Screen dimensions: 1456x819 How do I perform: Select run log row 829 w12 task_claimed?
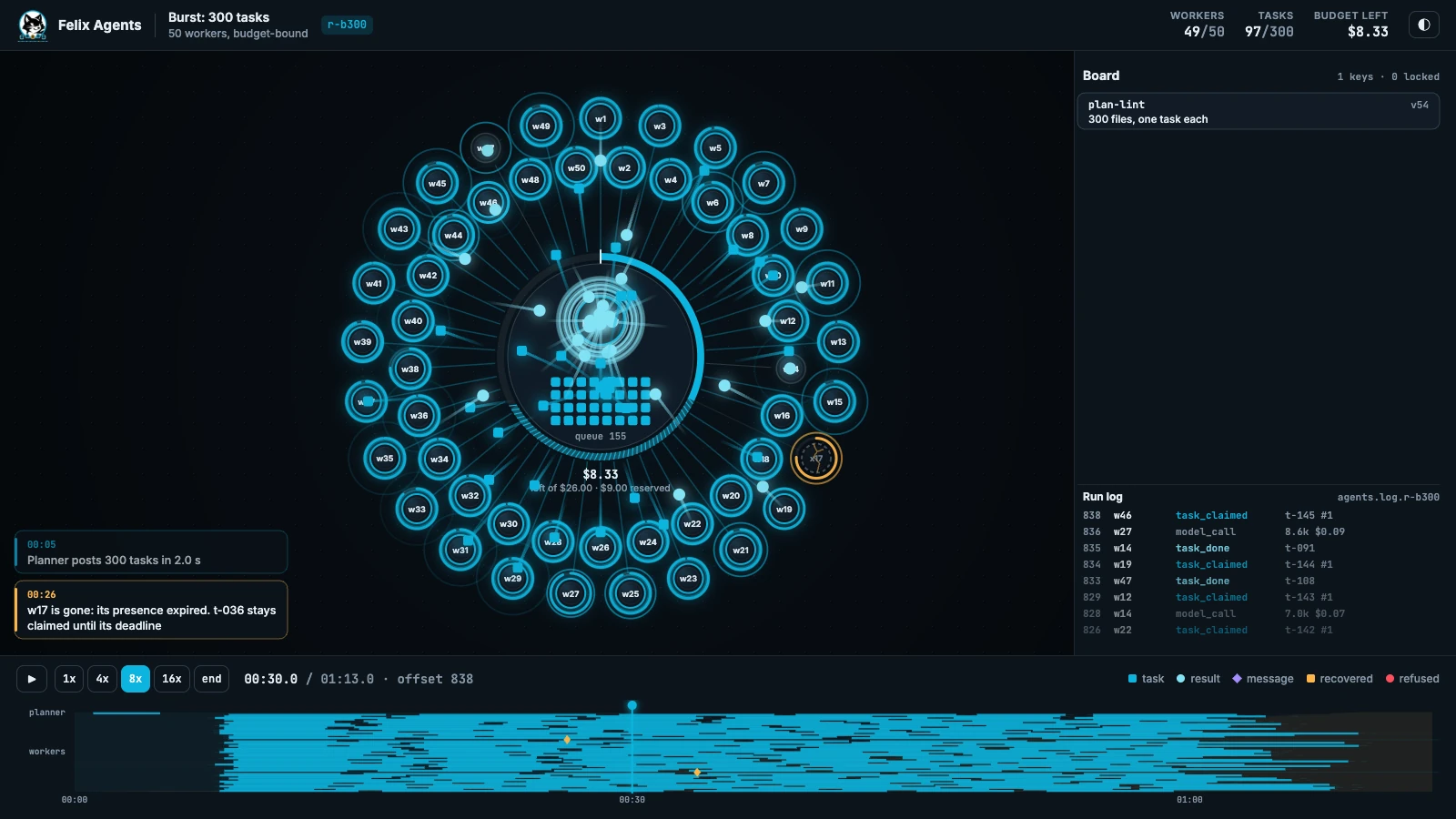pos(1261,597)
